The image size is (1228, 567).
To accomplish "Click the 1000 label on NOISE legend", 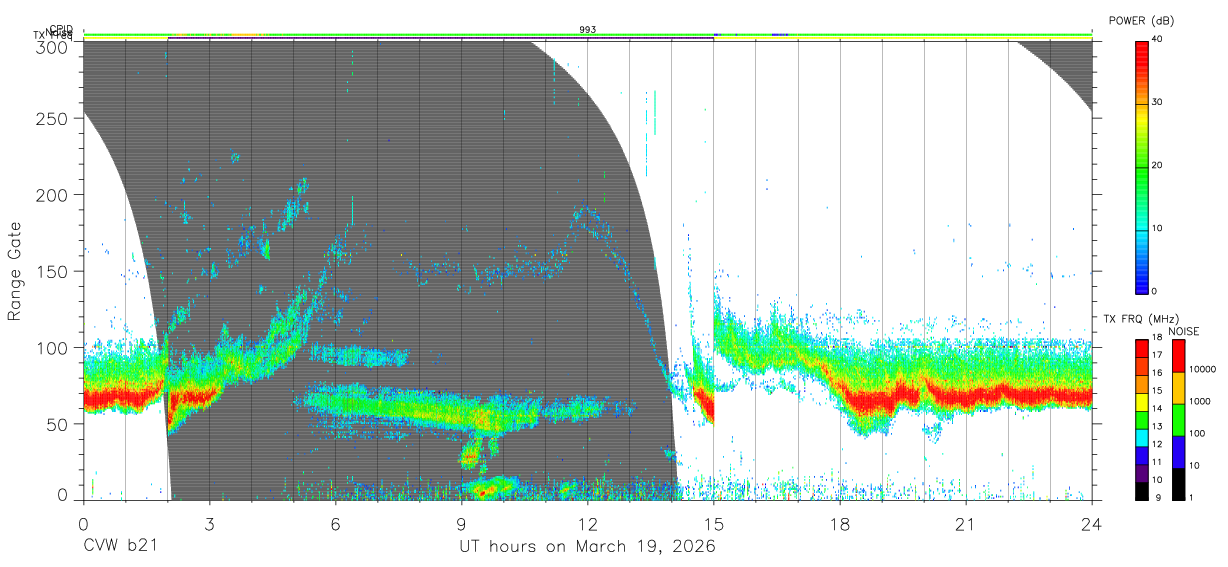I will (x=1201, y=402).
